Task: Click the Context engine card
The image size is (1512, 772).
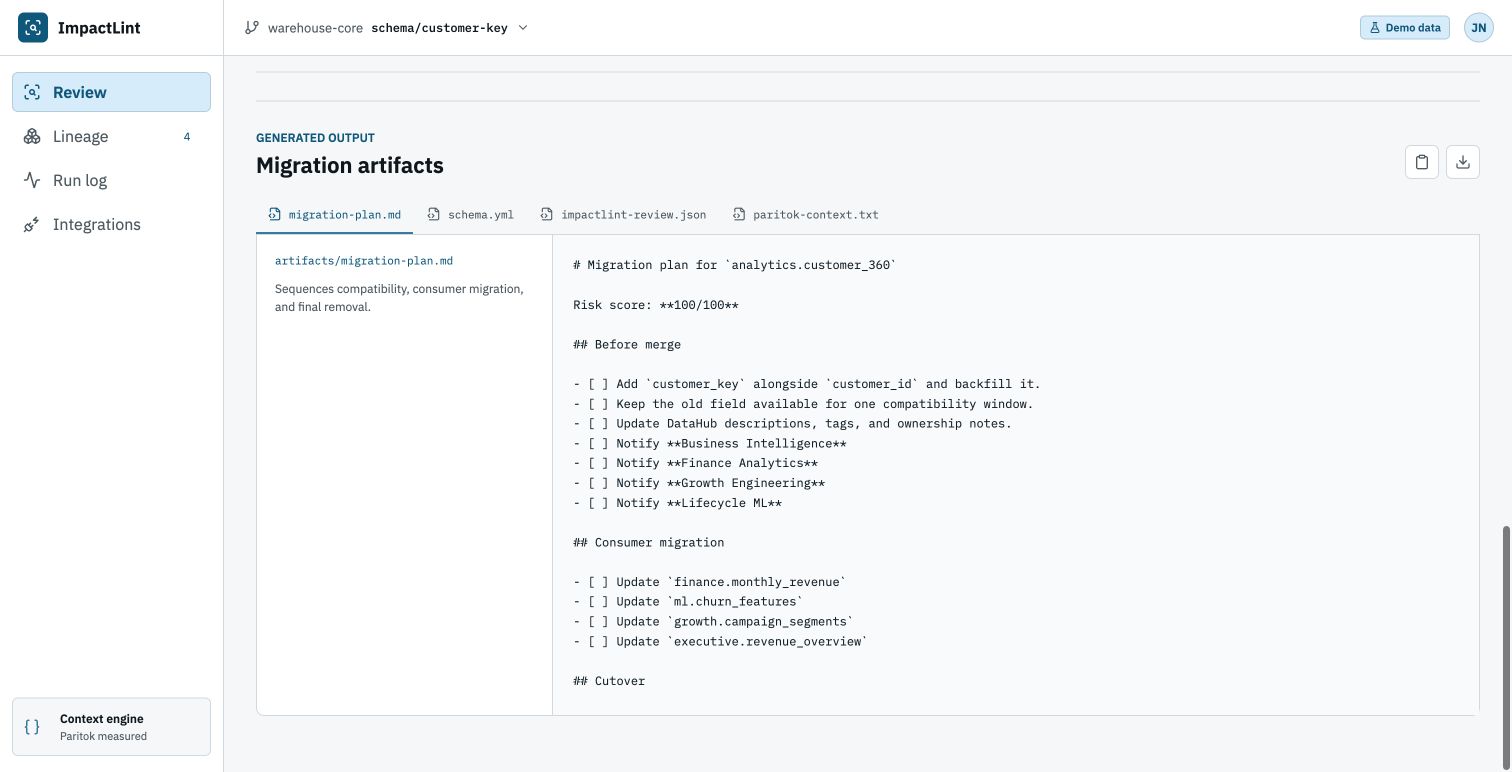Action: point(111,727)
